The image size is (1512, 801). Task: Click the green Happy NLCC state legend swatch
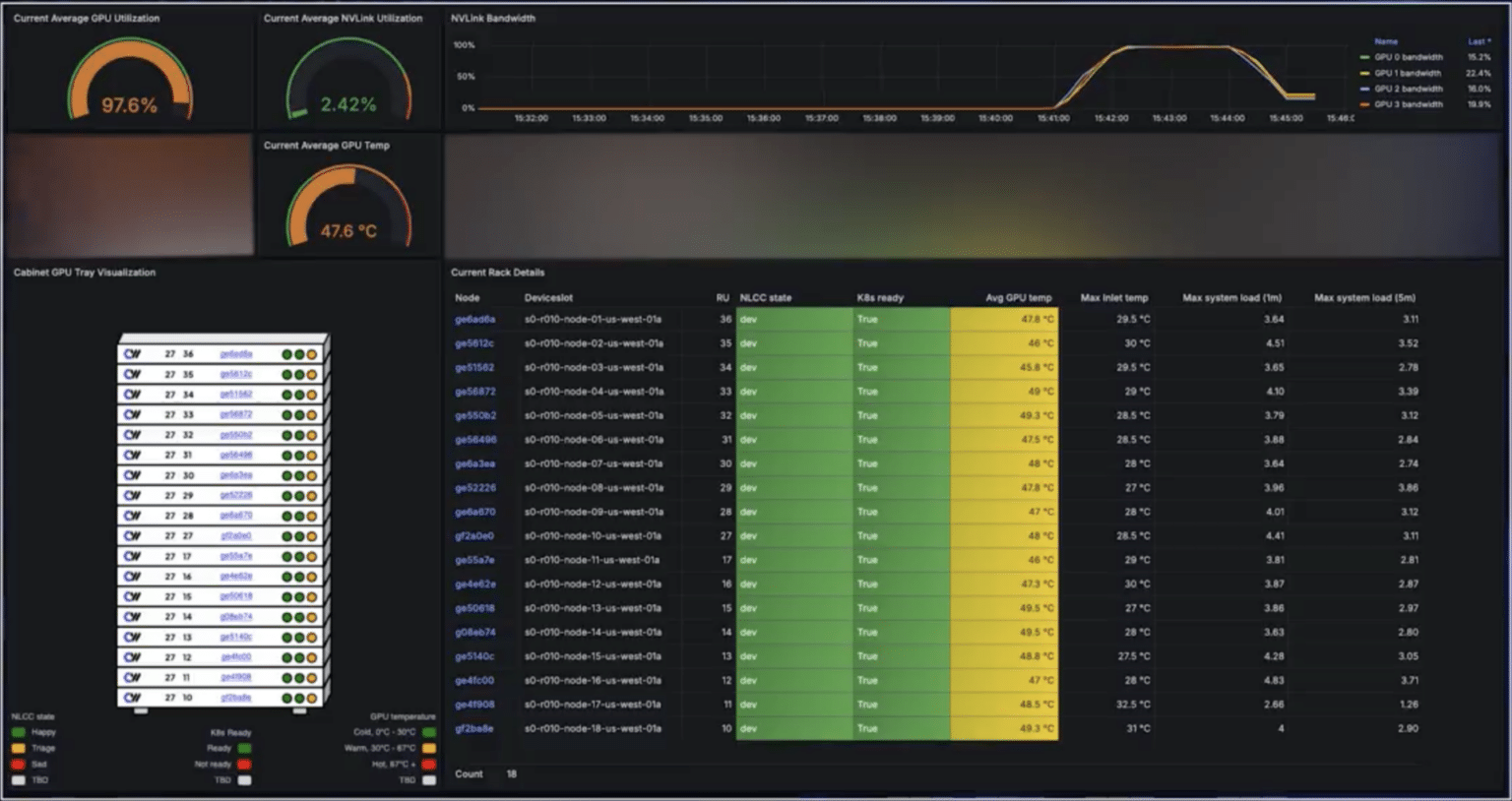click(x=19, y=732)
